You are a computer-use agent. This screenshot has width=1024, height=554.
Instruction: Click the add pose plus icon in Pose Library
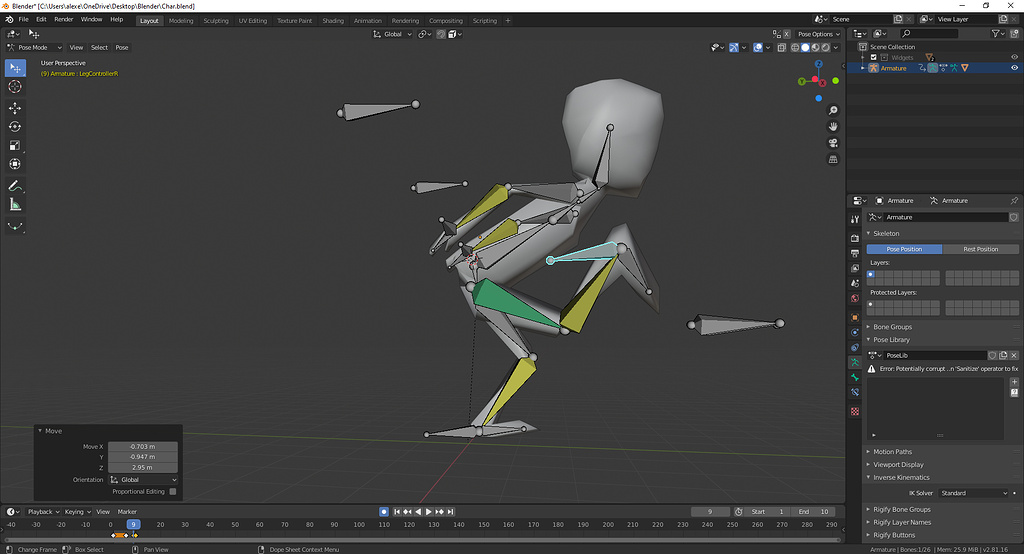point(1014,382)
